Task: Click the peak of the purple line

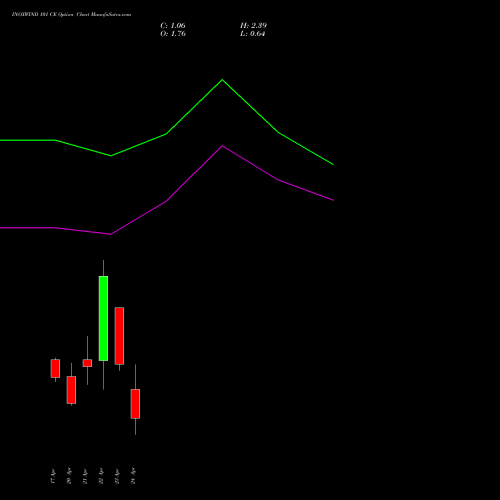Action: tap(222, 146)
